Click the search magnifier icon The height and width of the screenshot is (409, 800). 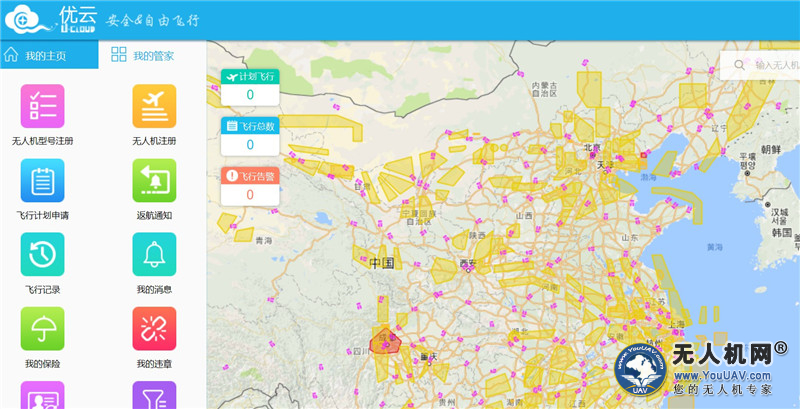pos(739,65)
